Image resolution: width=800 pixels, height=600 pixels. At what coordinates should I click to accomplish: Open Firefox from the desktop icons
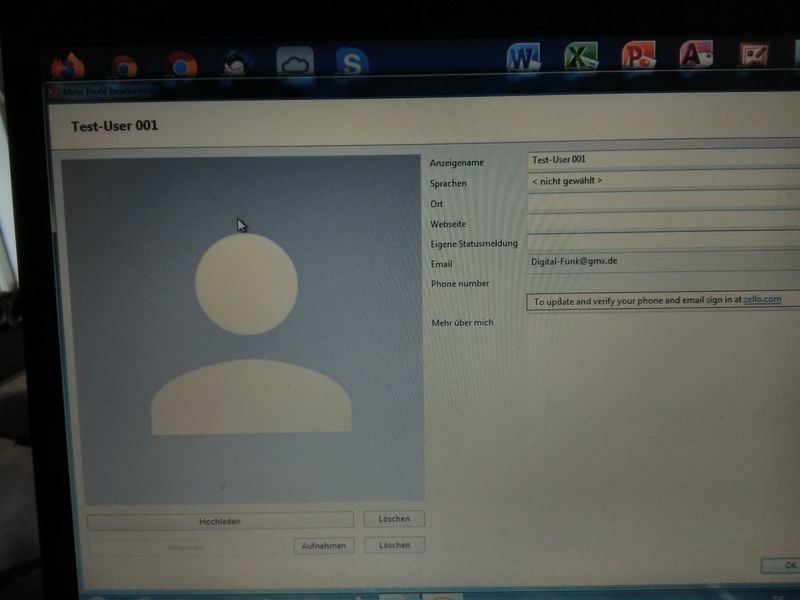pyautogui.click(x=68, y=66)
